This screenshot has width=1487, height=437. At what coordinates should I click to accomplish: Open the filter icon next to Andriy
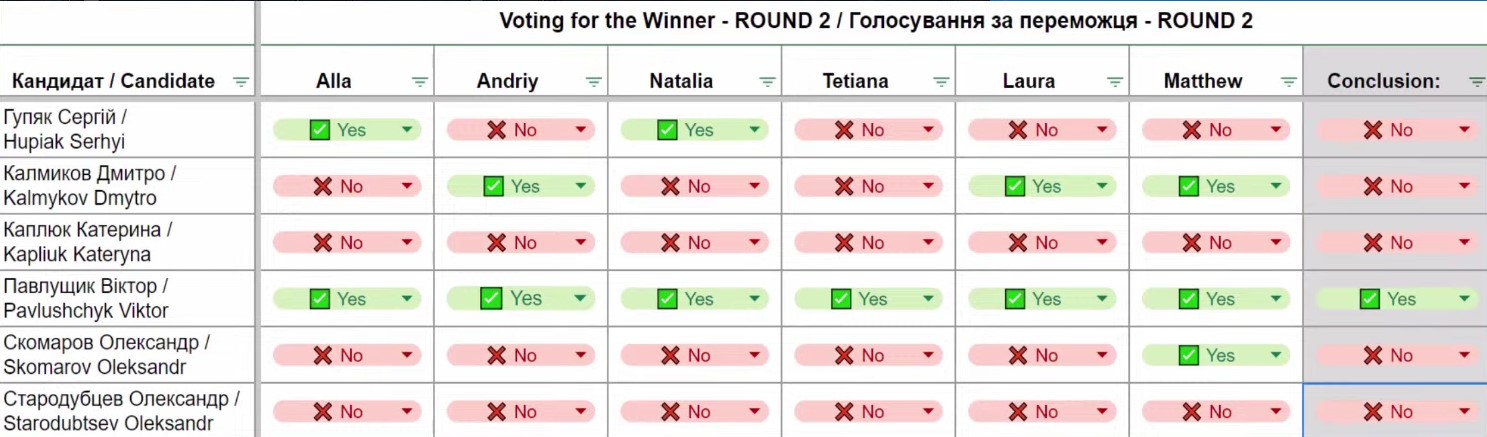click(x=594, y=82)
